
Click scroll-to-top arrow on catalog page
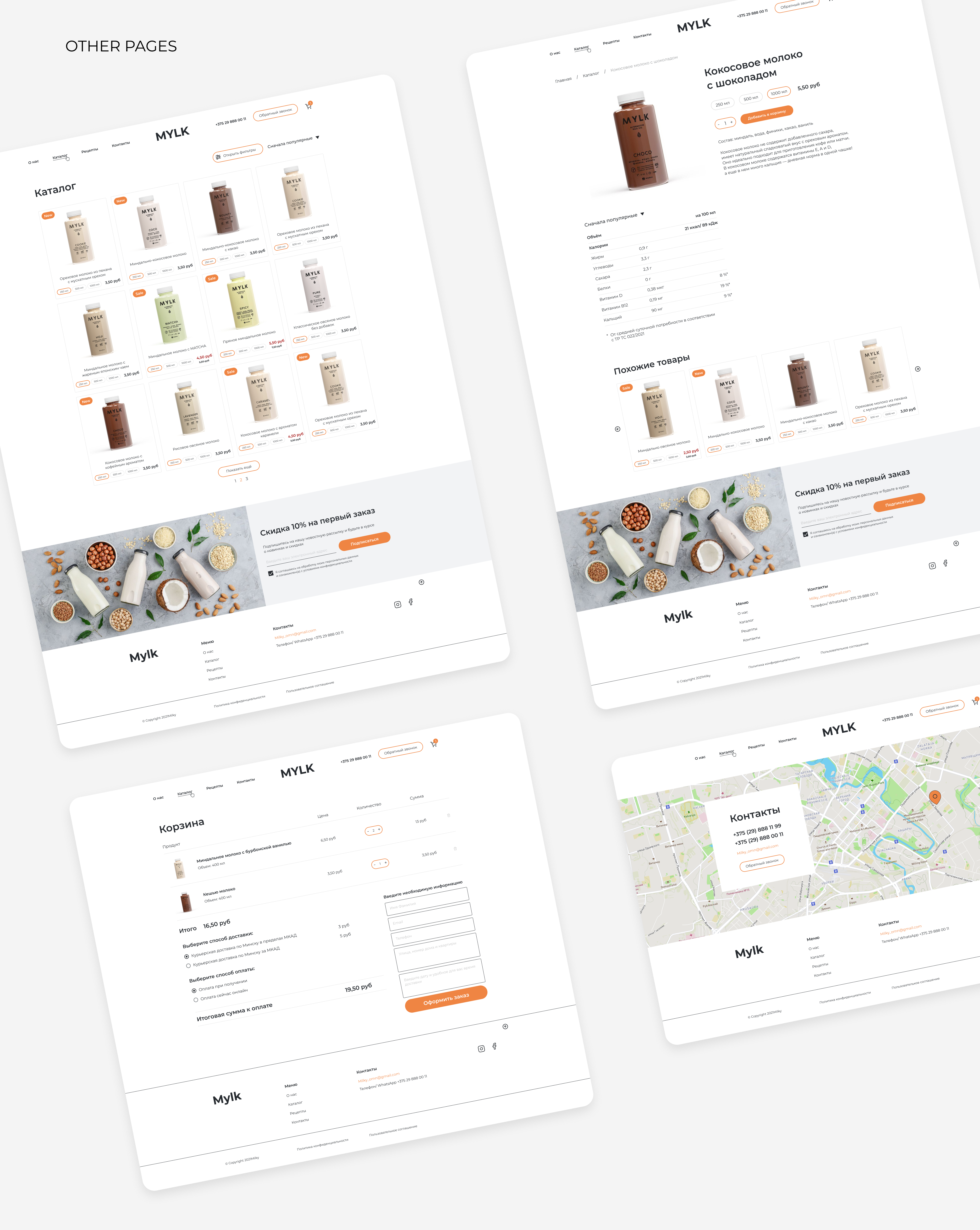coord(422,582)
